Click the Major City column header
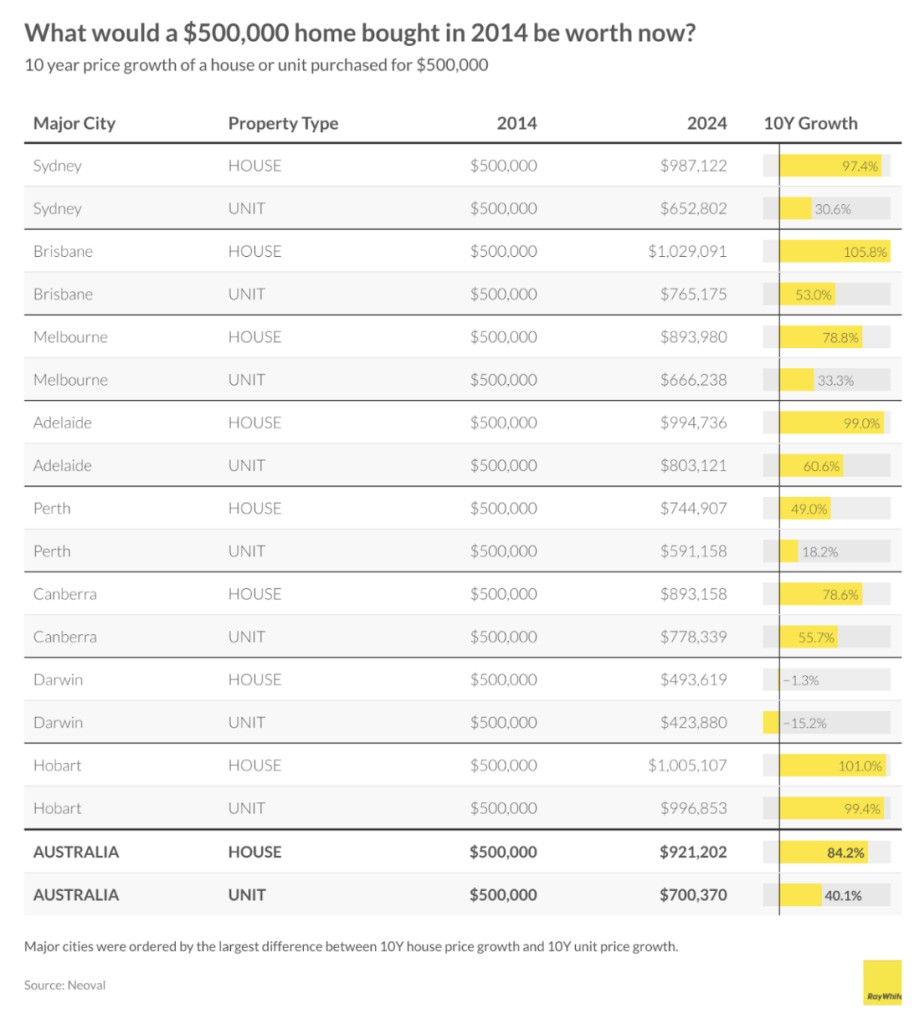This screenshot has width=914, height=1024. pyautogui.click(x=74, y=124)
